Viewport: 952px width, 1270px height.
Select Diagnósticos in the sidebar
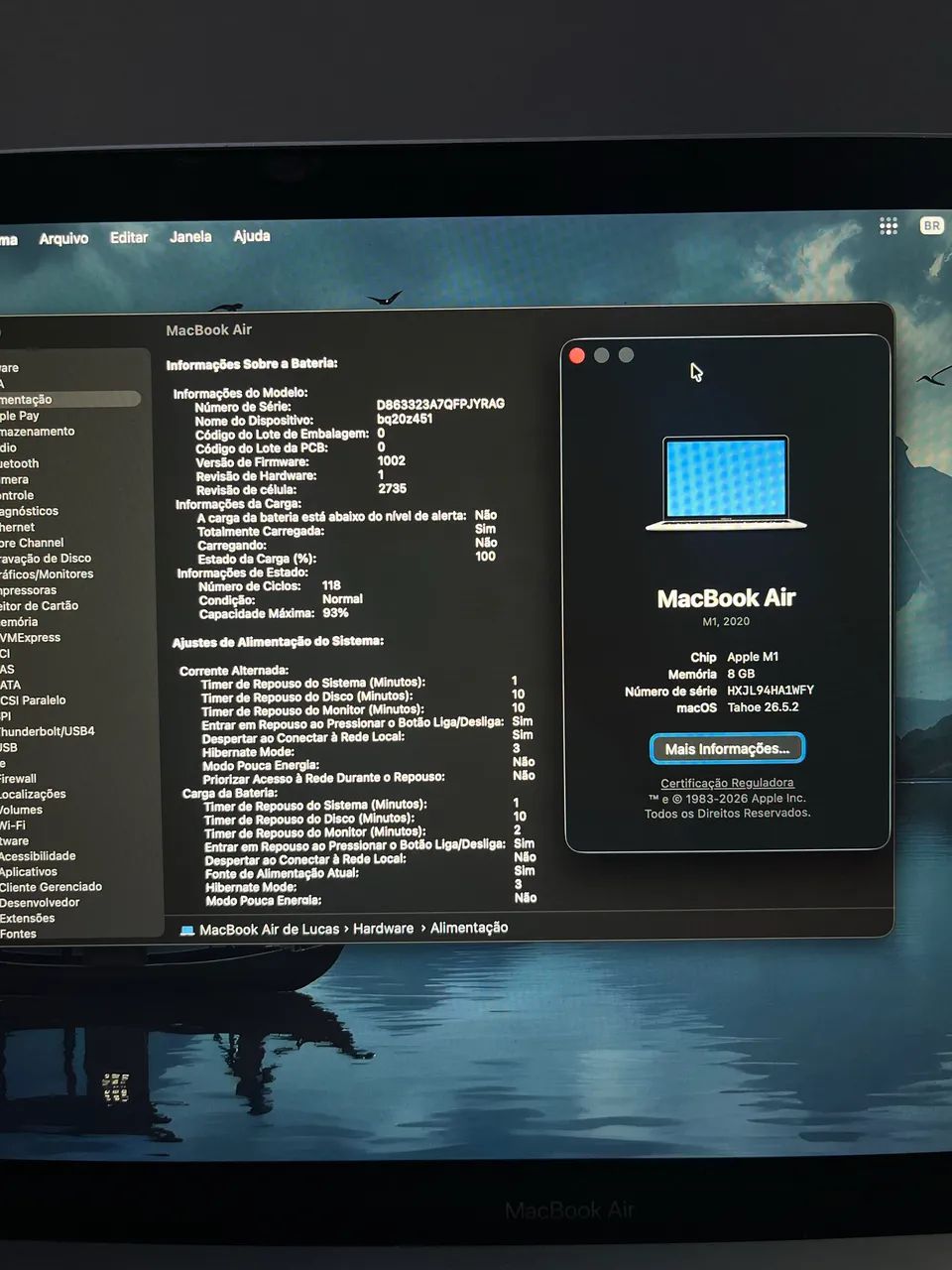tap(30, 511)
